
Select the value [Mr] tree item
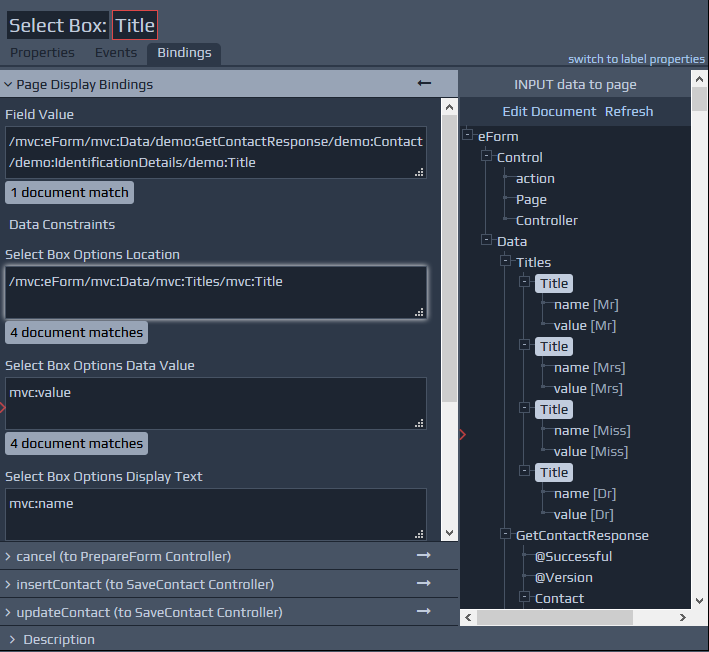pyautogui.click(x=585, y=326)
